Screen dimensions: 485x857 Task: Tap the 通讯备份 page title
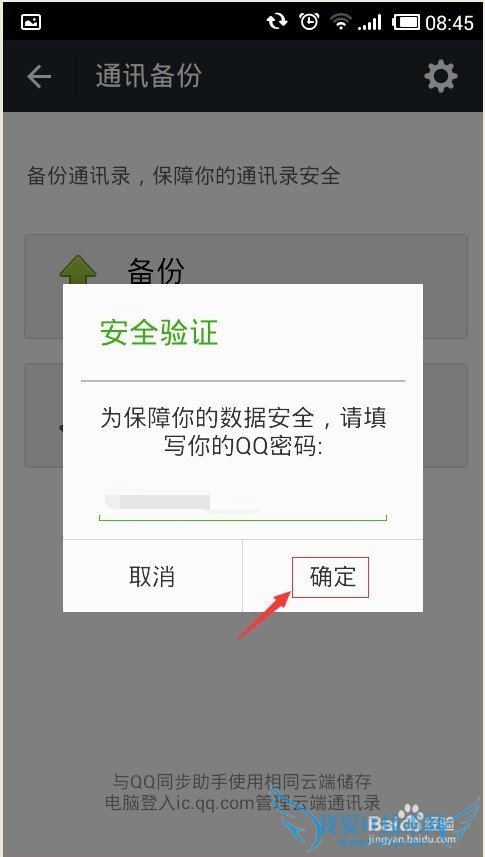point(149,75)
